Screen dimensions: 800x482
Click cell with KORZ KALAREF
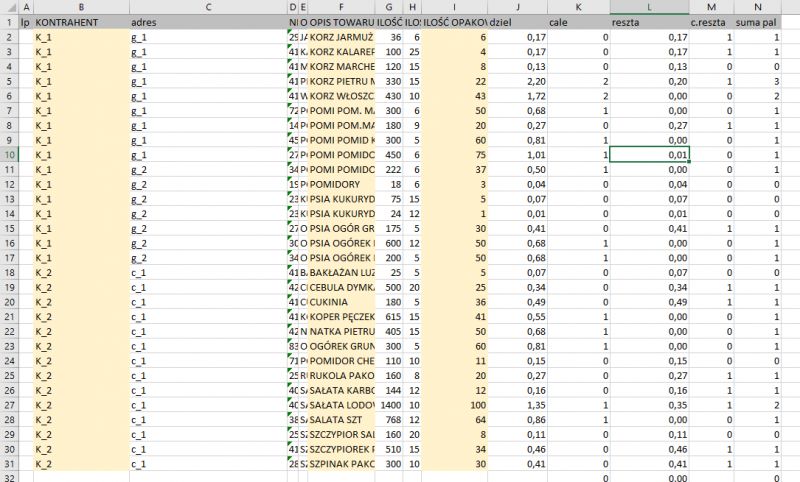pos(341,52)
